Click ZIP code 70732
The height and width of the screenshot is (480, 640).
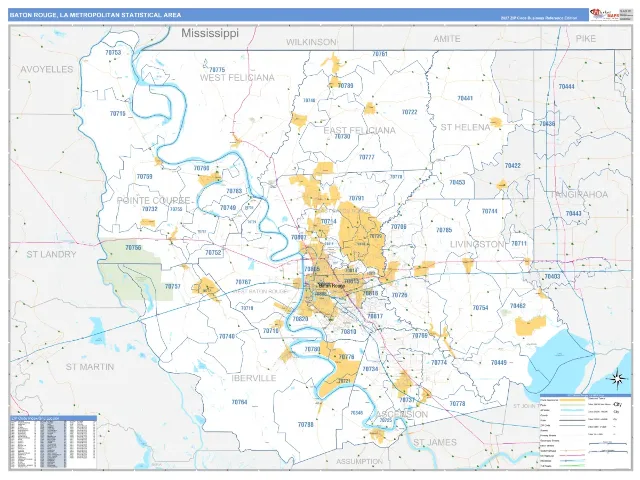pos(150,209)
